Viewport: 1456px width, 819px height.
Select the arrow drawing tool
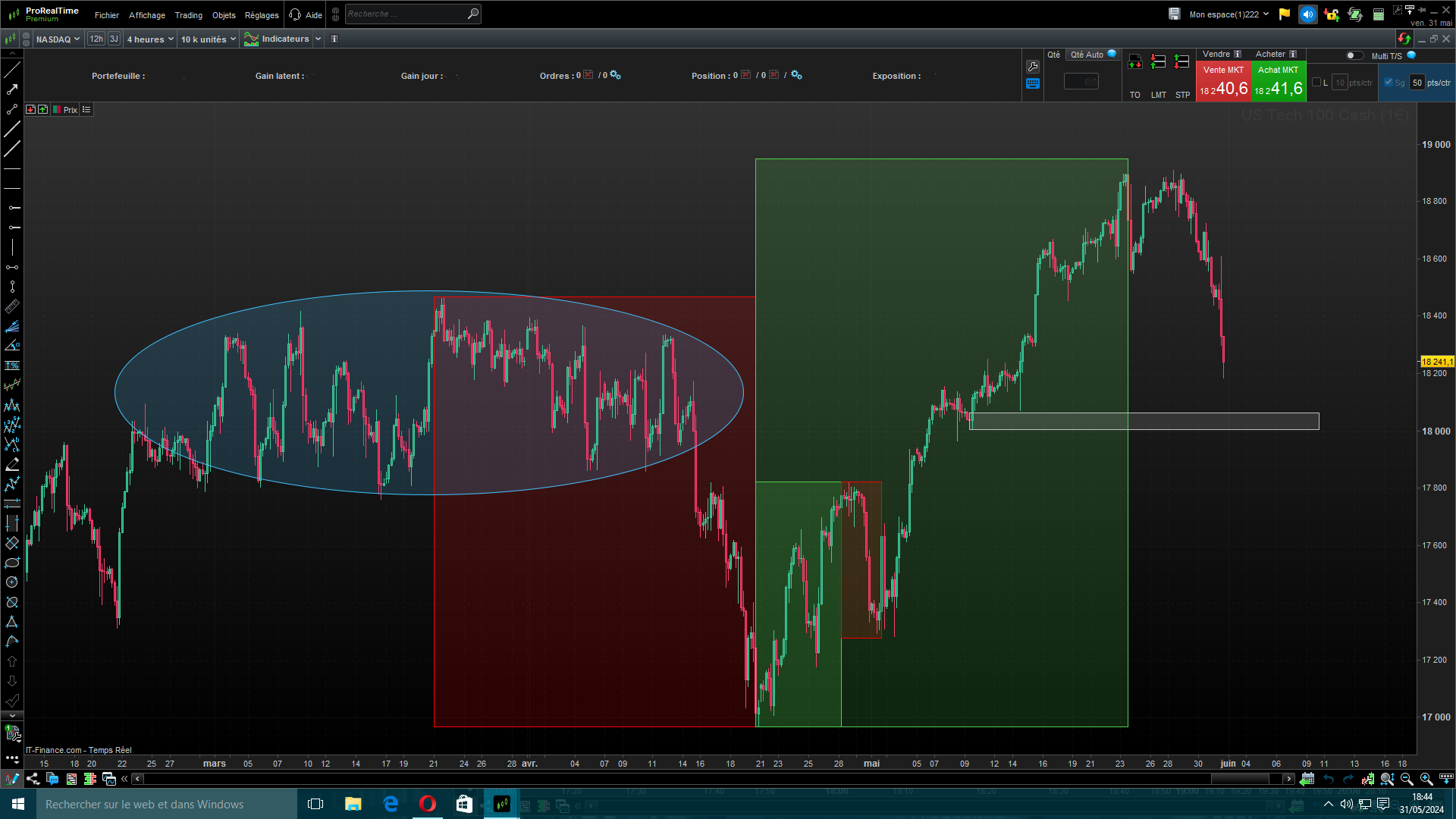pyautogui.click(x=12, y=89)
